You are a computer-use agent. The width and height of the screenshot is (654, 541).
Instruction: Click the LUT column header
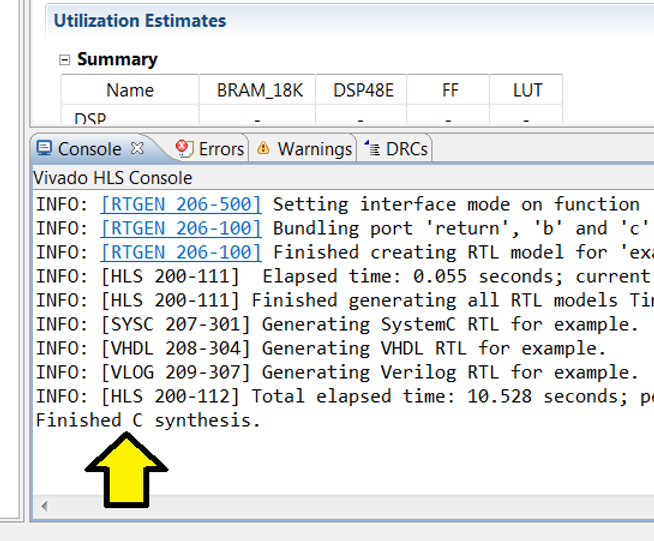pos(527,90)
